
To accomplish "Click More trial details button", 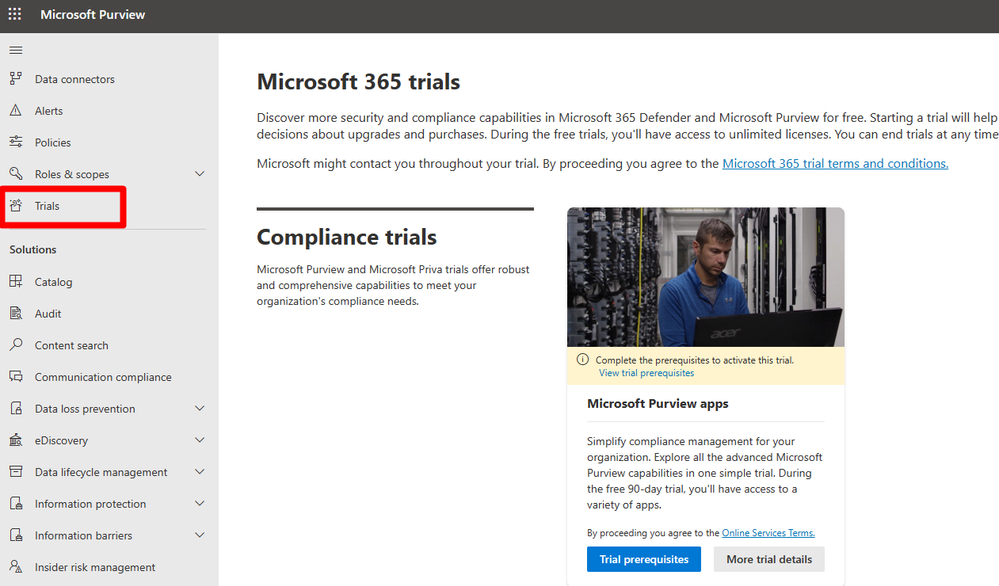I will click(x=769, y=559).
